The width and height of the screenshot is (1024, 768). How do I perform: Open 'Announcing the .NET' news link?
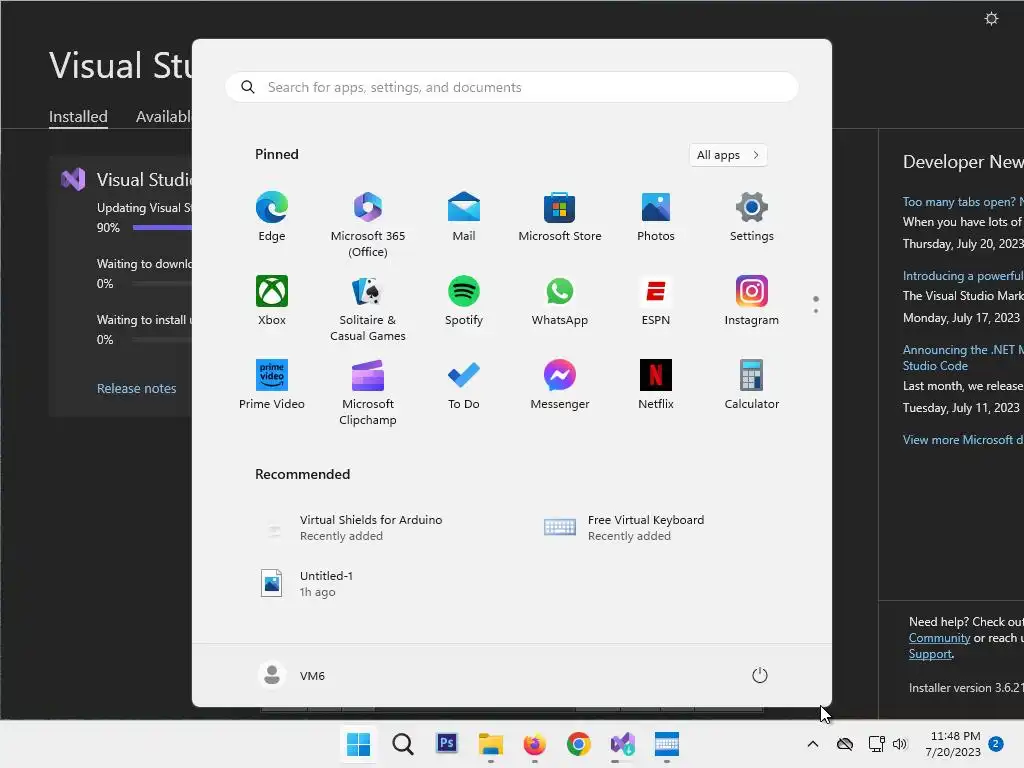click(x=963, y=358)
